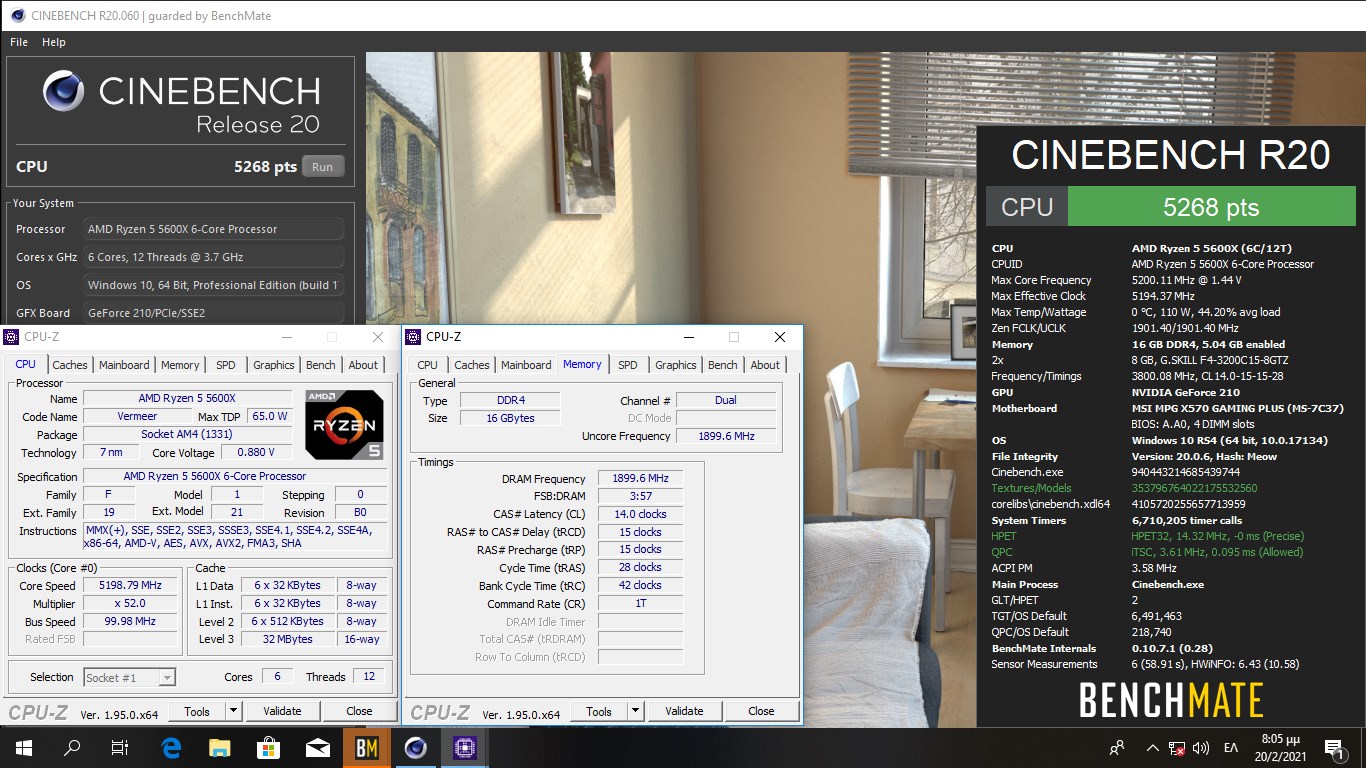
Task: Click the CPU-Z icon in Memory window title
Action: point(414,337)
